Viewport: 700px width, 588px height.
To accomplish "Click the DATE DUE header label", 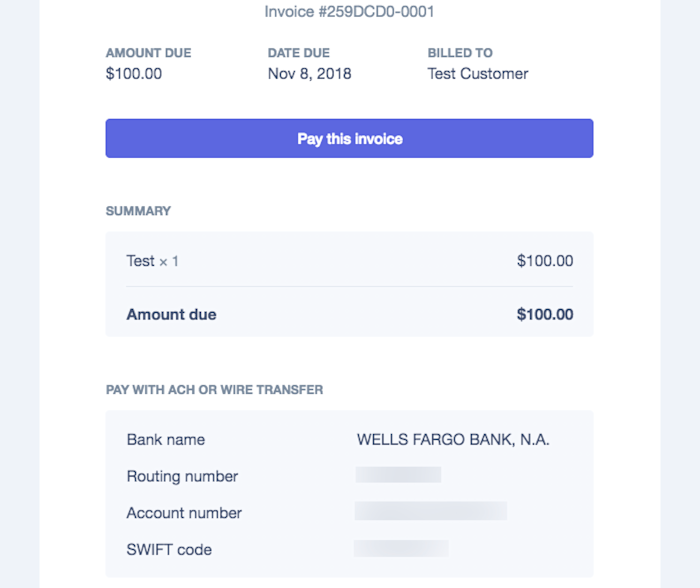I will (x=297, y=53).
